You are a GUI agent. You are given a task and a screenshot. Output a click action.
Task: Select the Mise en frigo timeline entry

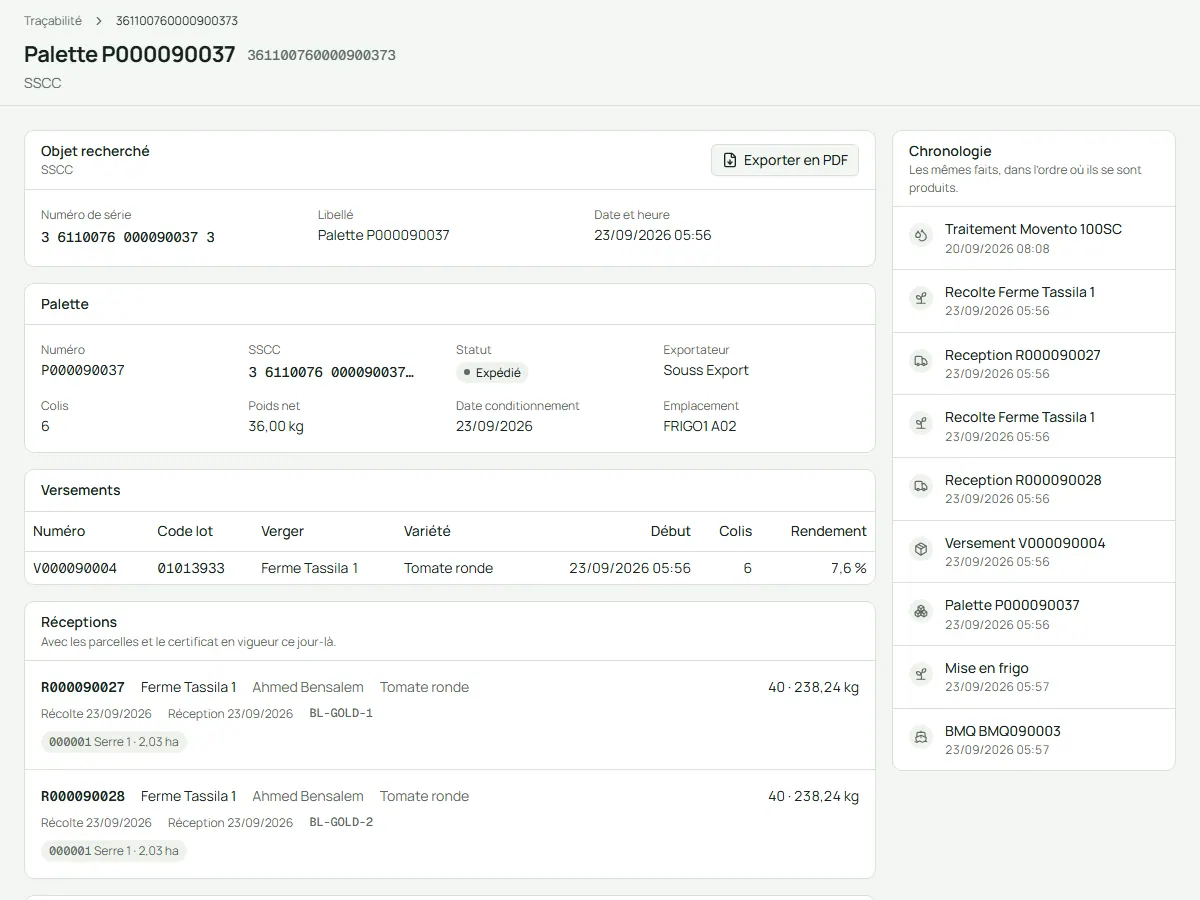tap(1034, 677)
